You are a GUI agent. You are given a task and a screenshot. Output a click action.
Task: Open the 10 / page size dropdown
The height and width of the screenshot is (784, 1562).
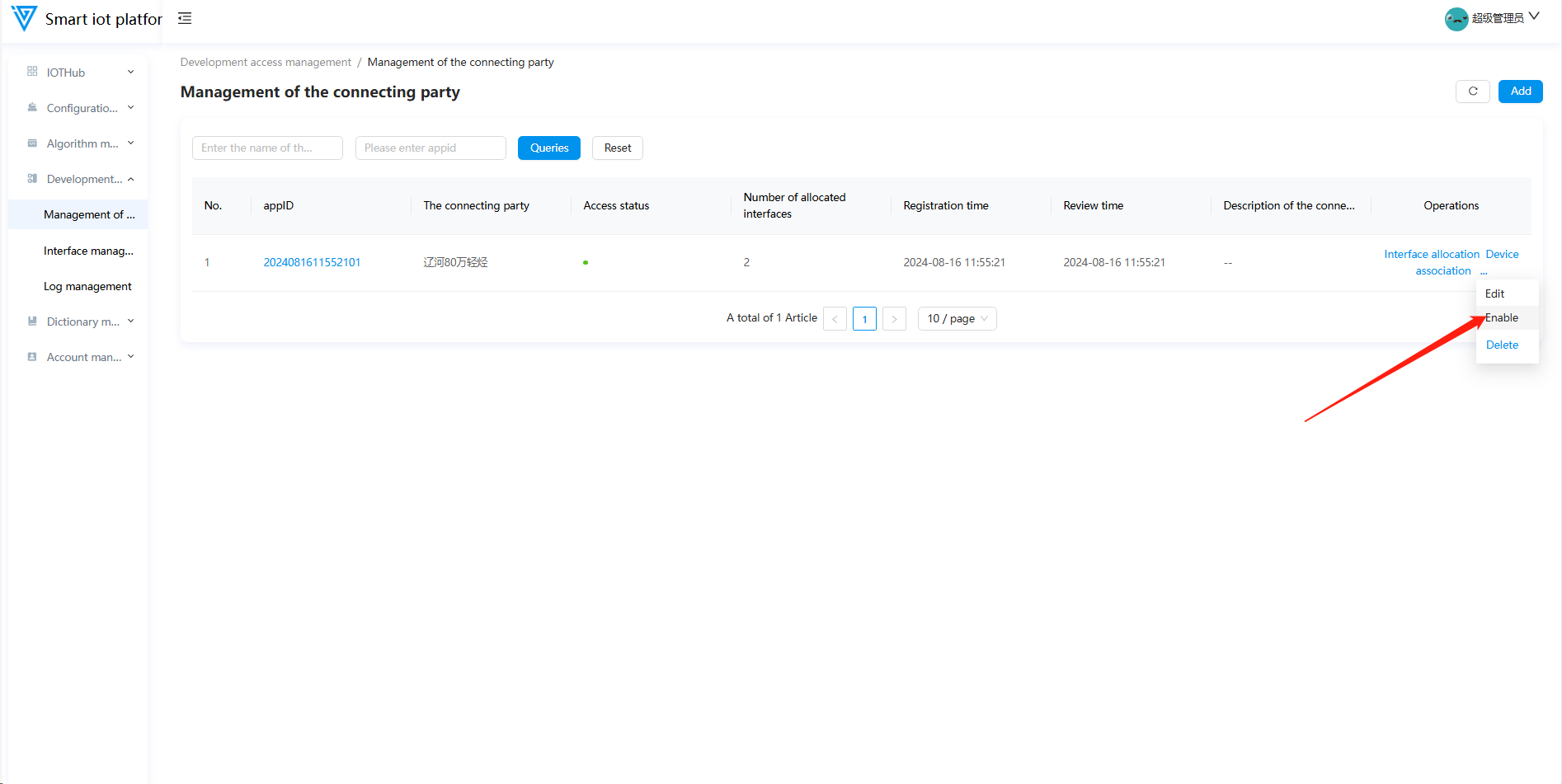coord(957,318)
